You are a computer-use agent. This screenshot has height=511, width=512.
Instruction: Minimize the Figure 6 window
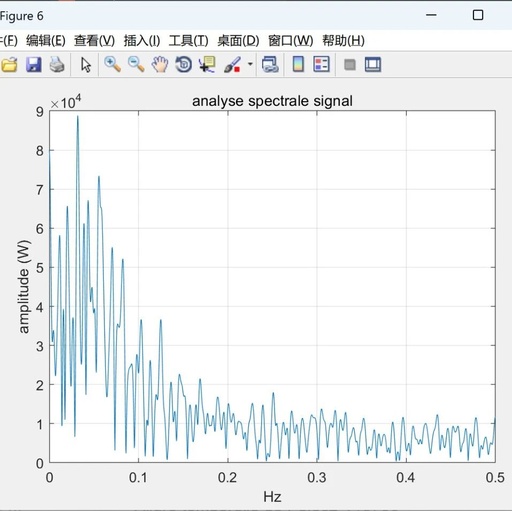tap(431, 15)
